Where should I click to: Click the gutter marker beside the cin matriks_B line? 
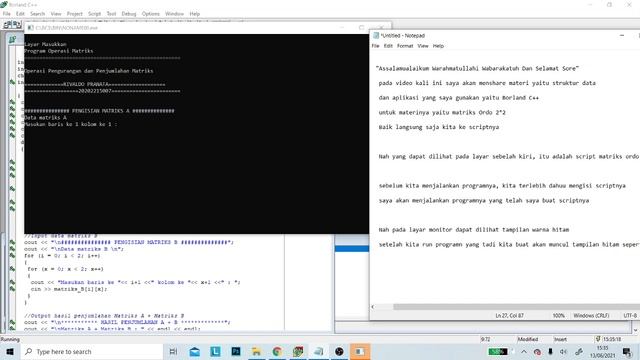(x=12, y=289)
